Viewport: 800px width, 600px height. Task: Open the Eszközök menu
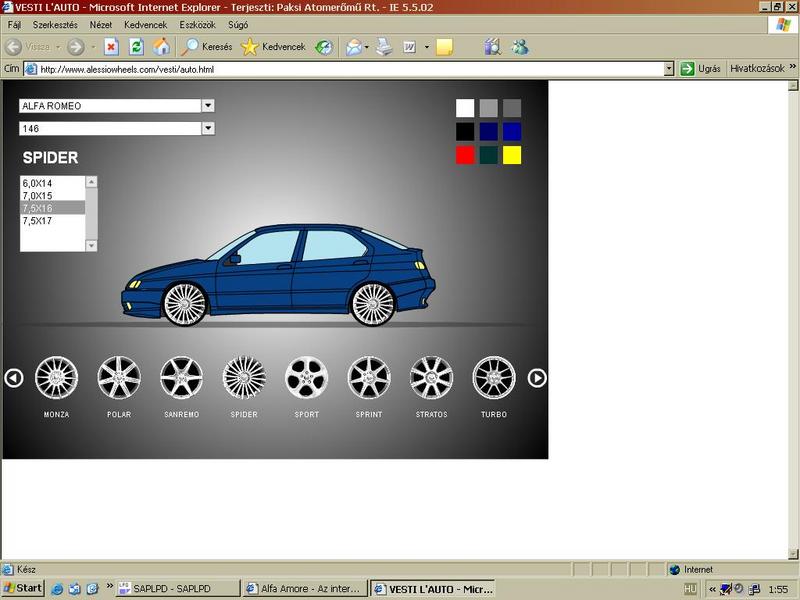[197, 24]
